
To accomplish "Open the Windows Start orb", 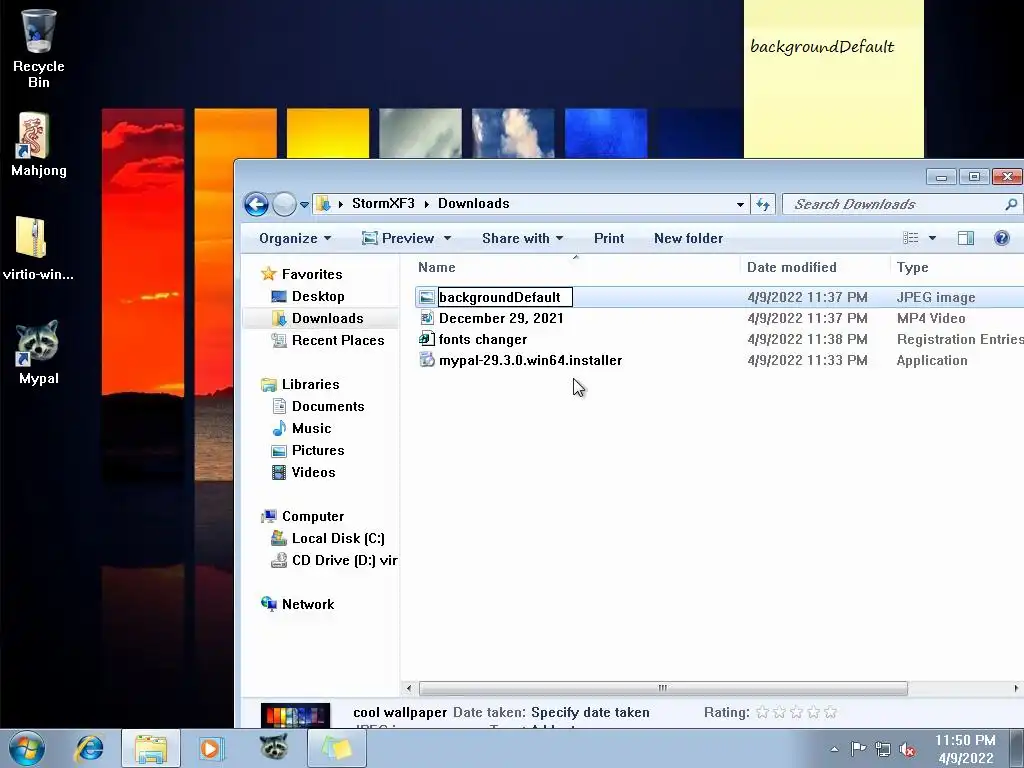I will tap(27, 748).
